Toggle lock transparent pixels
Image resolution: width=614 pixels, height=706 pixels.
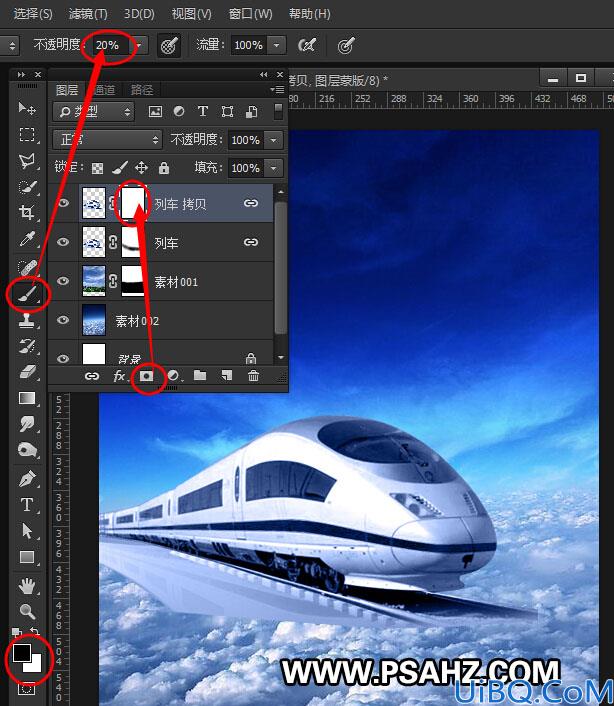(x=97, y=168)
